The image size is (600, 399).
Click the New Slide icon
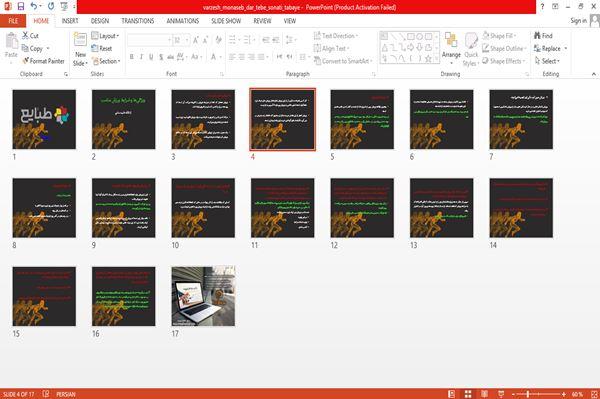(80, 40)
